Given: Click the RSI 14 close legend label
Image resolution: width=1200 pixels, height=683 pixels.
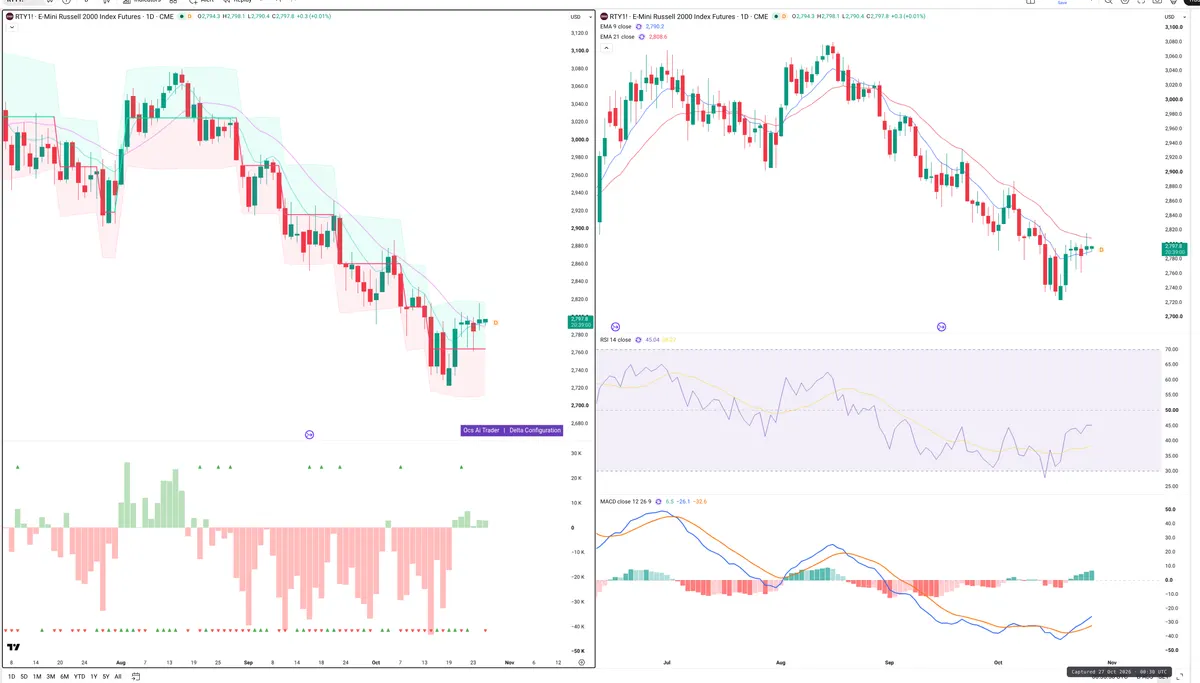Looking at the screenshot, I should [615, 340].
